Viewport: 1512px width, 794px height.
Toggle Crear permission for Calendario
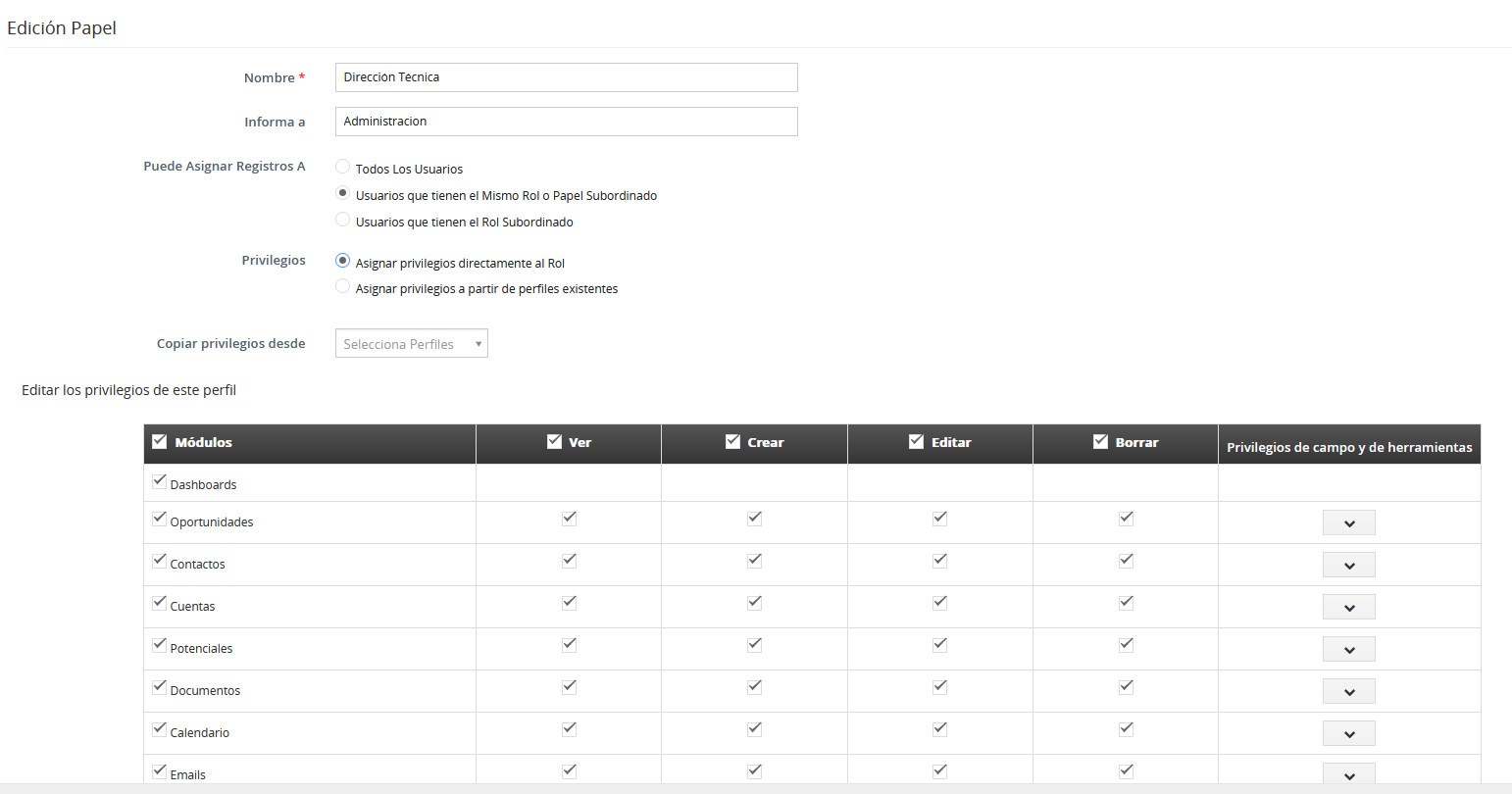[754, 729]
